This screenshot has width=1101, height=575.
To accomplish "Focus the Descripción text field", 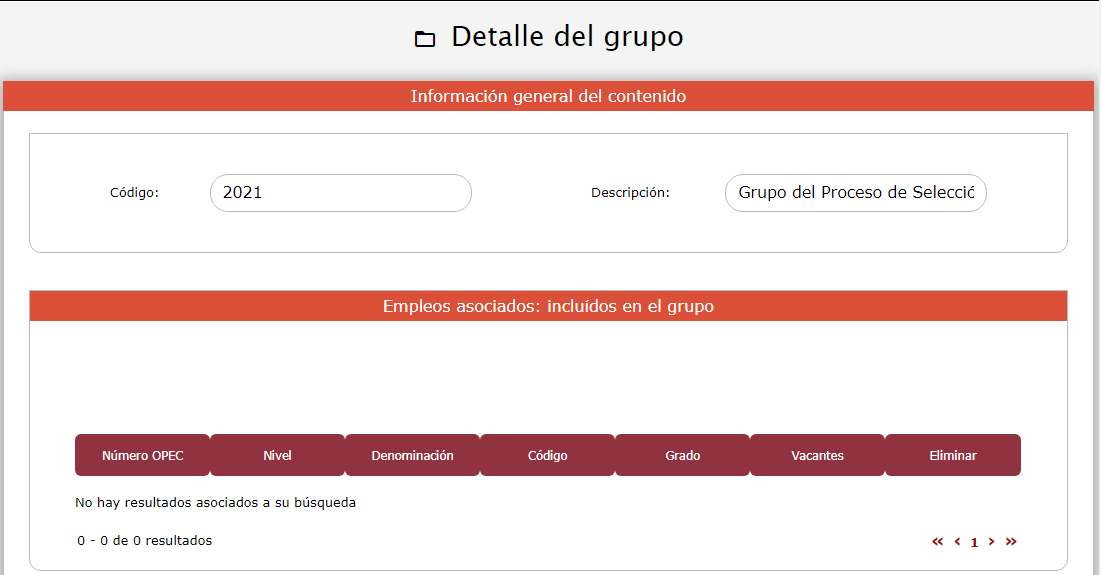I will click(855, 193).
